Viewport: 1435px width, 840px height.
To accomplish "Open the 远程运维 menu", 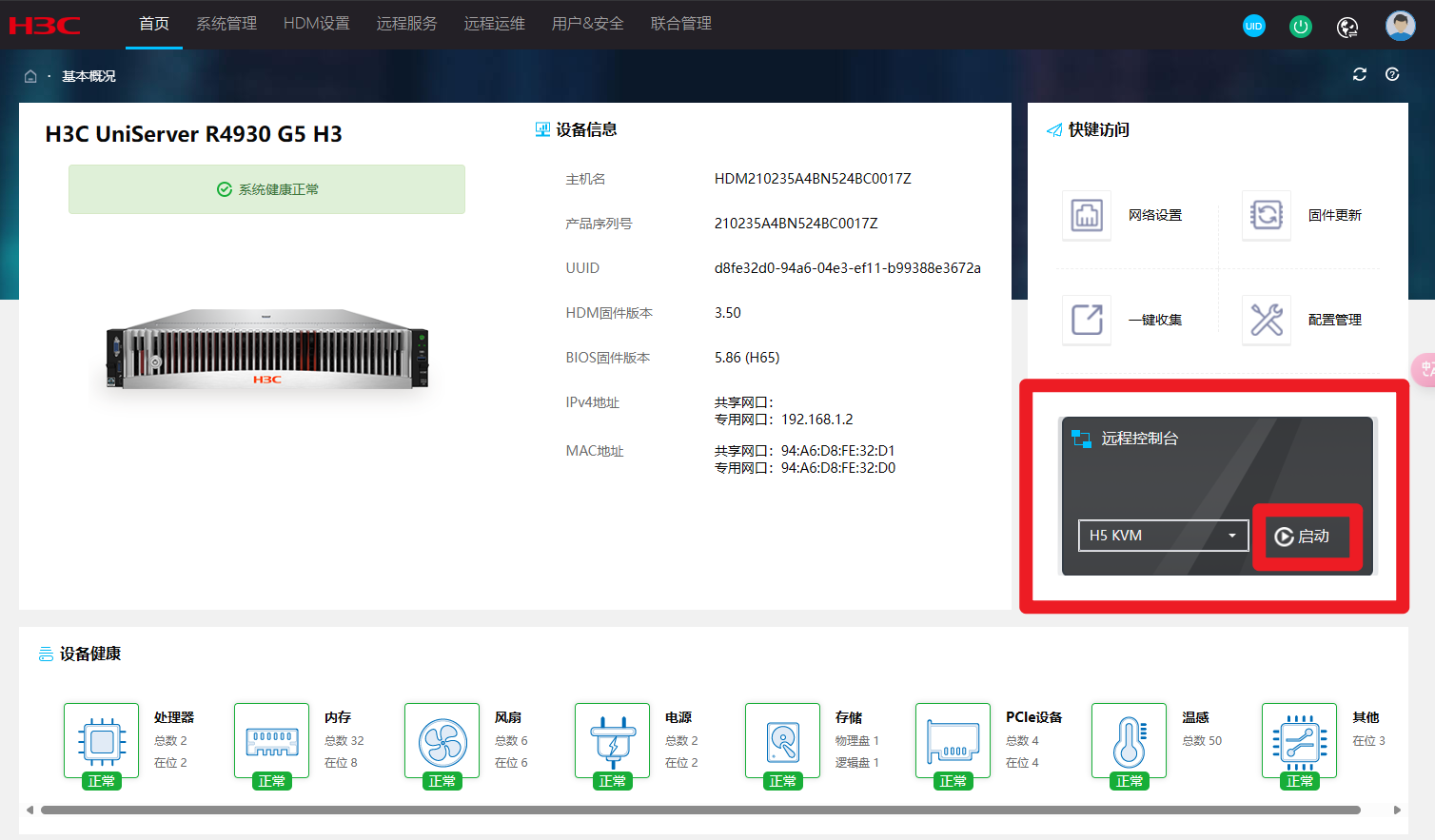I will pyautogui.click(x=494, y=24).
